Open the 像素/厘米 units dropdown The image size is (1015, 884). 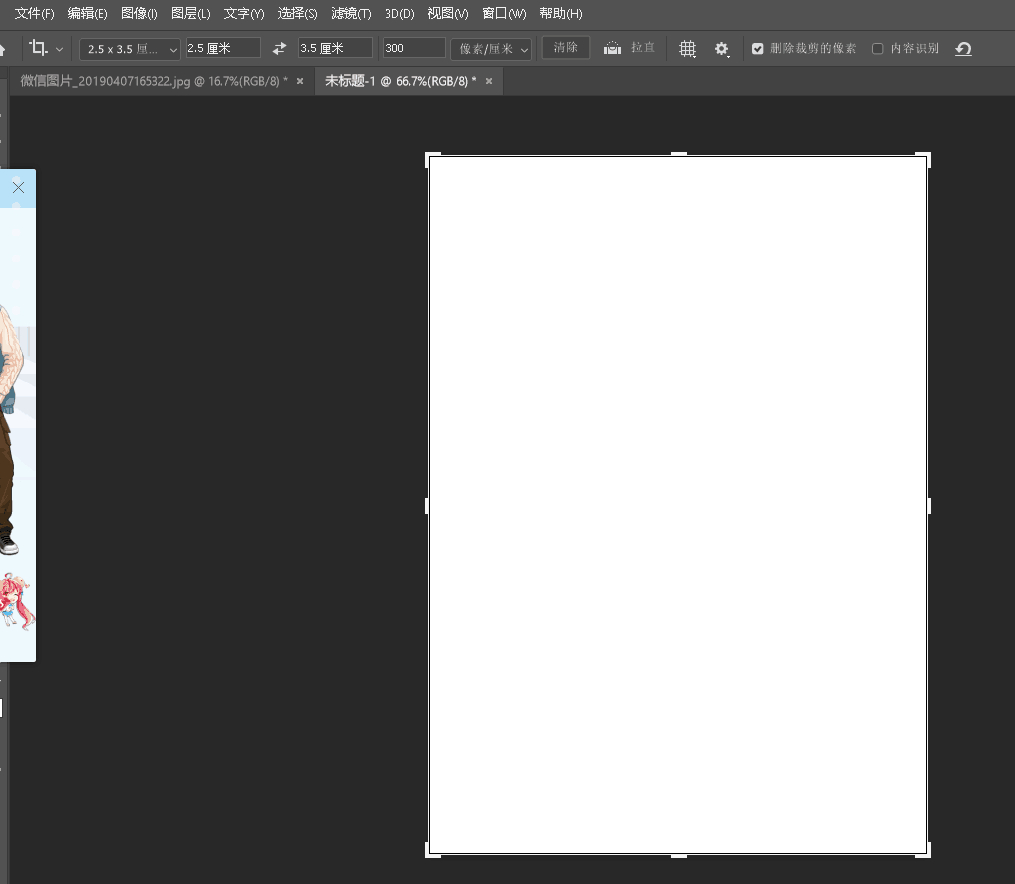pyautogui.click(x=491, y=49)
